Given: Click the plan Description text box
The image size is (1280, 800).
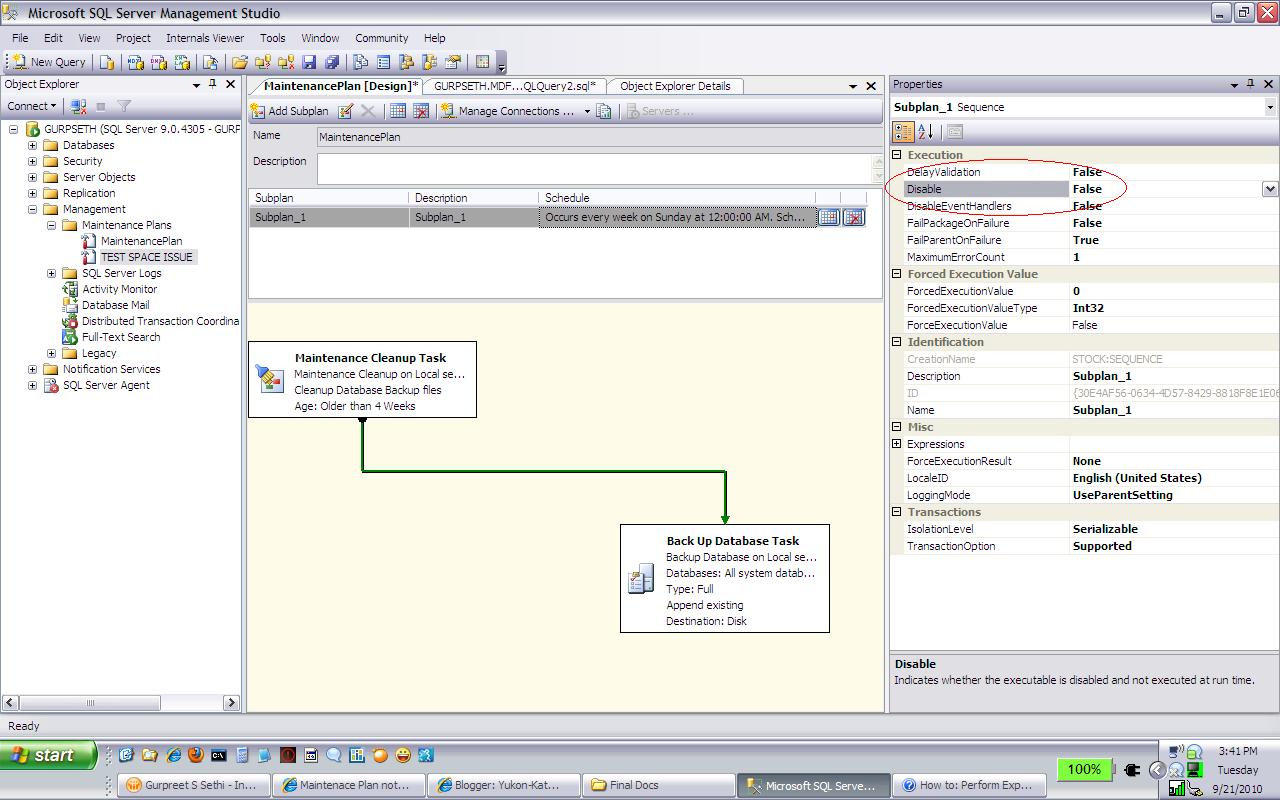Looking at the screenshot, I should pos(599,168).
